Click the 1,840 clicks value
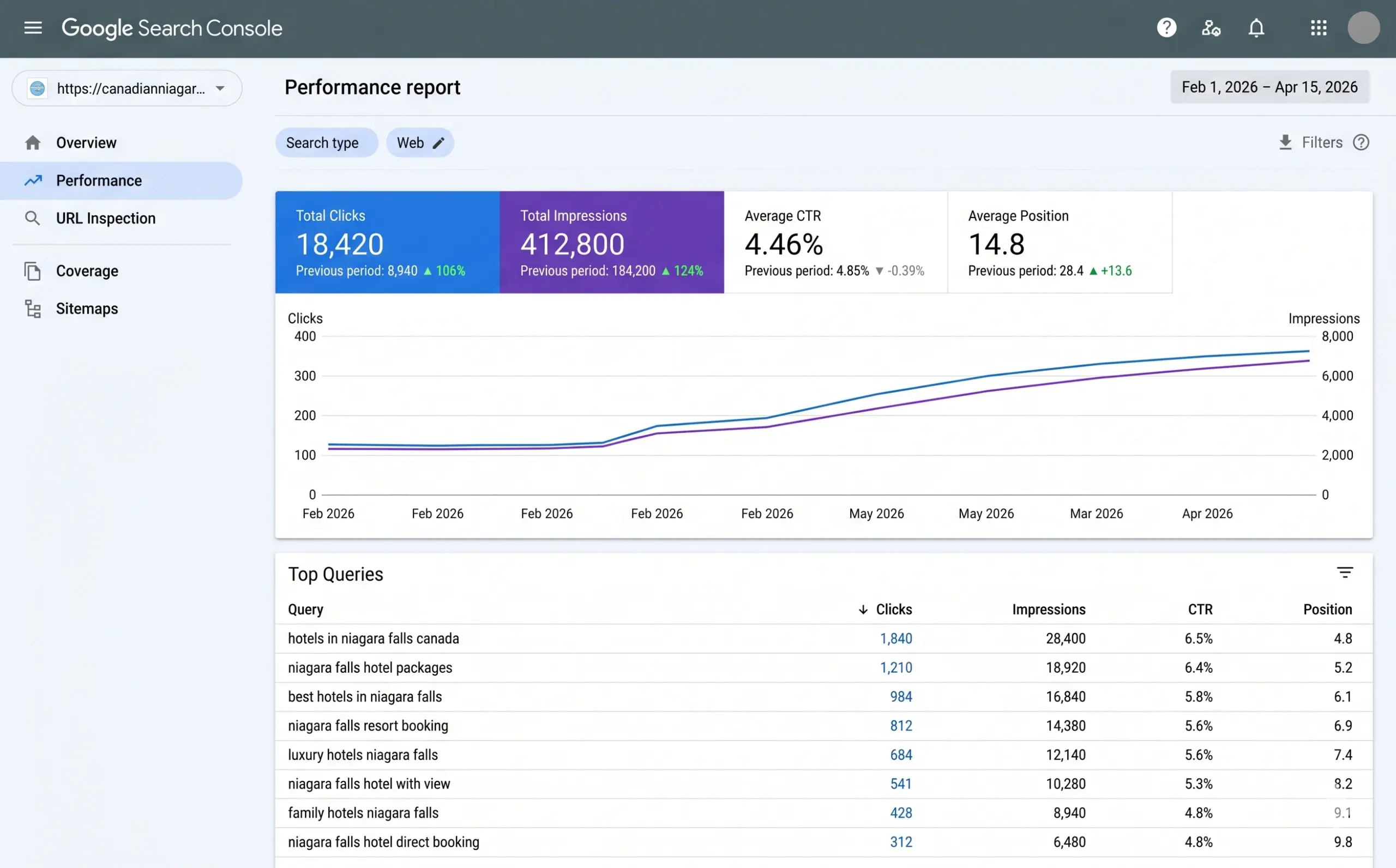The image size is (1396, 868). coord(896,638)
